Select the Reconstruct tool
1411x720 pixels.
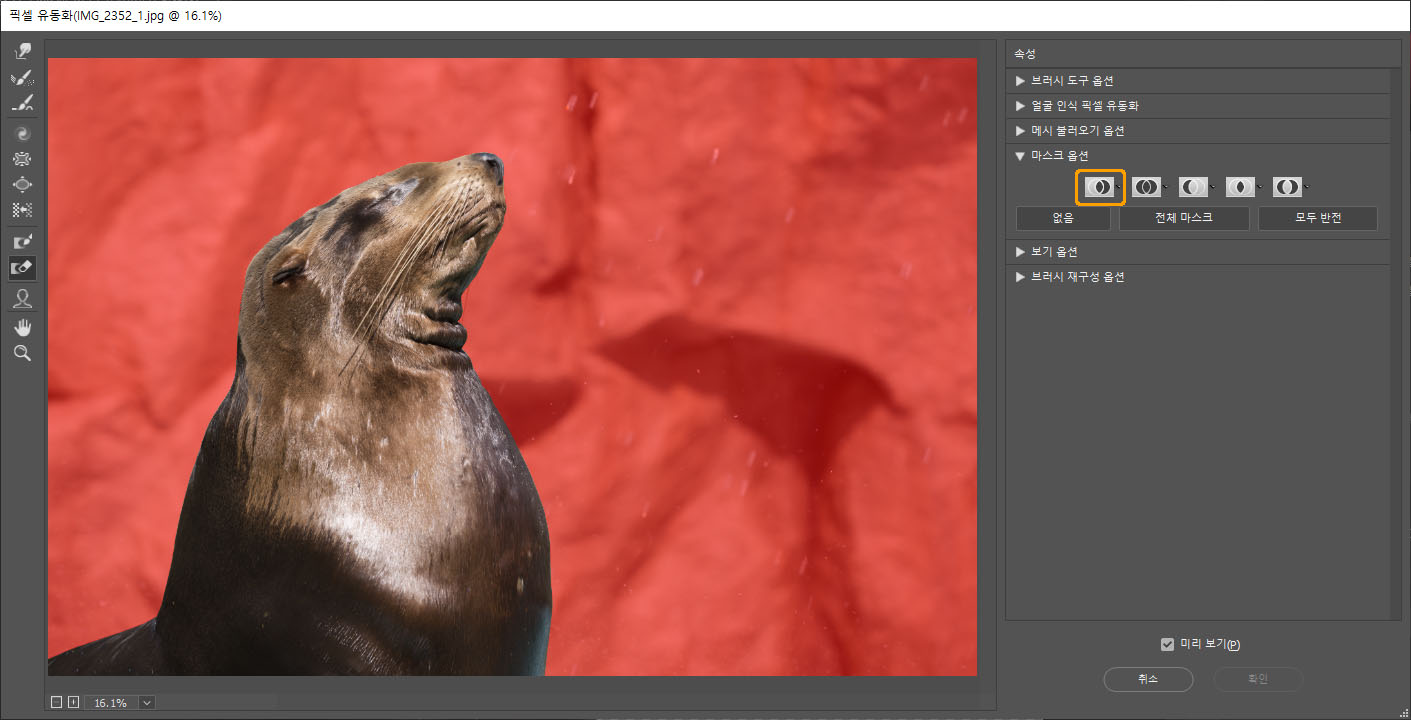tap(22, 77)
